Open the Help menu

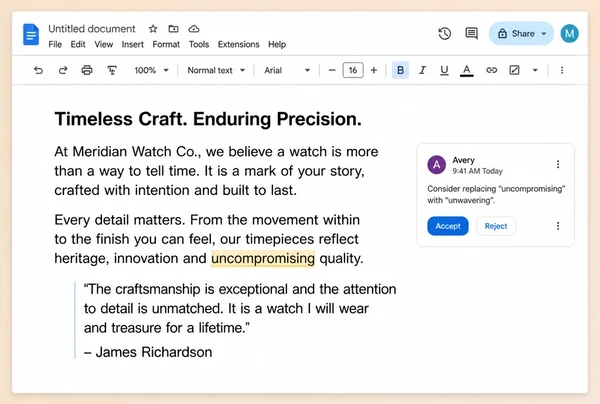(277, 44)
